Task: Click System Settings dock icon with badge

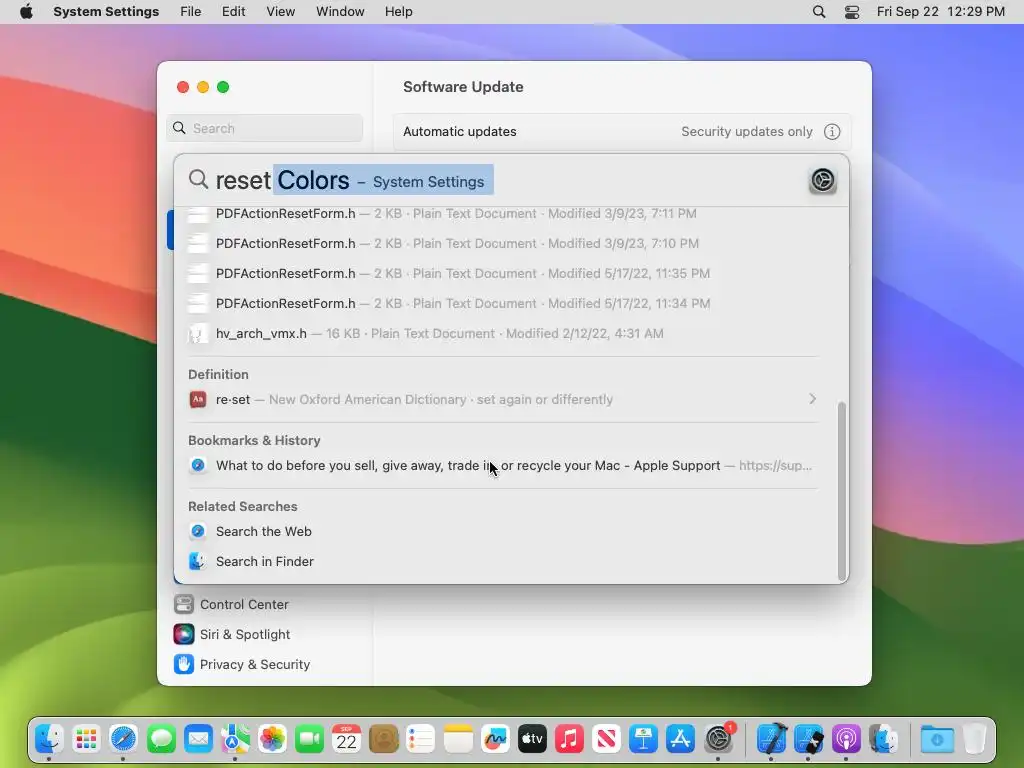Action: tap(719, 739)
